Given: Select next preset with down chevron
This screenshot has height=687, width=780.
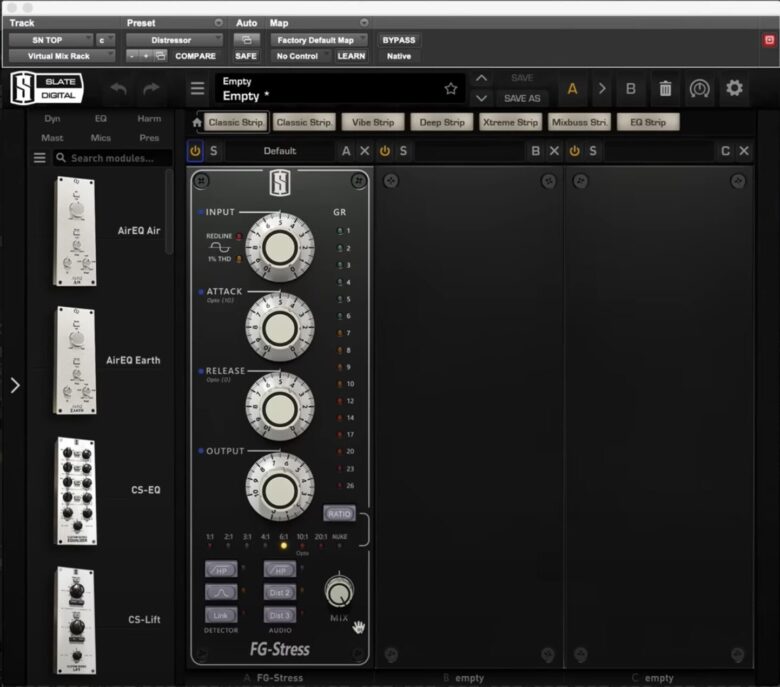Looking at the screenshot, I should click(481, 98).
